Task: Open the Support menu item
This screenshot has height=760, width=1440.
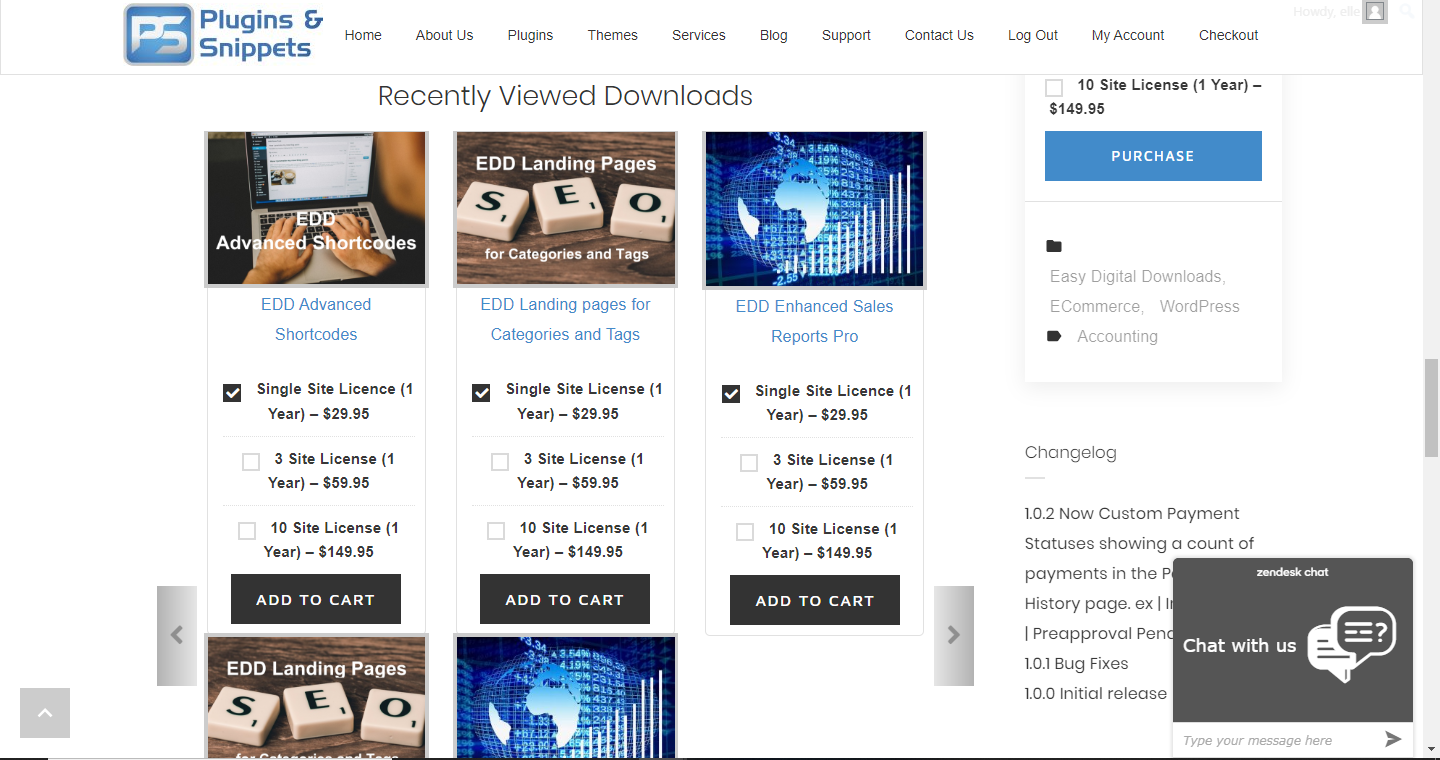Action: click(x=846, y=35)
